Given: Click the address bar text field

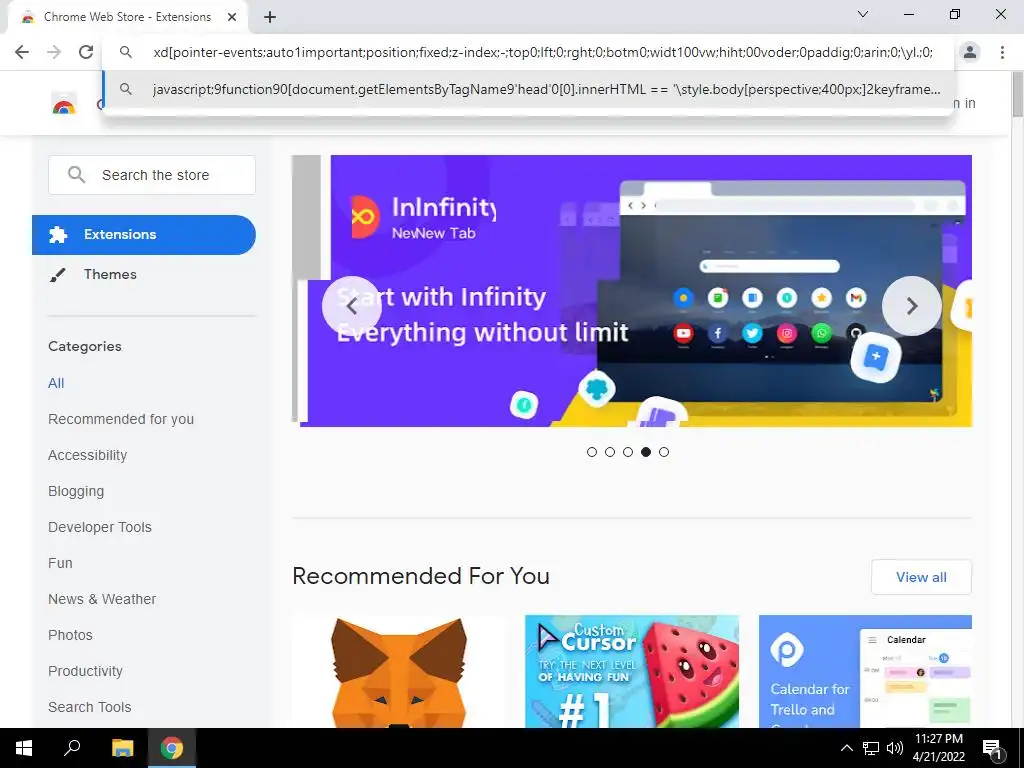Looking at the screenshot, I should (542, 52).
